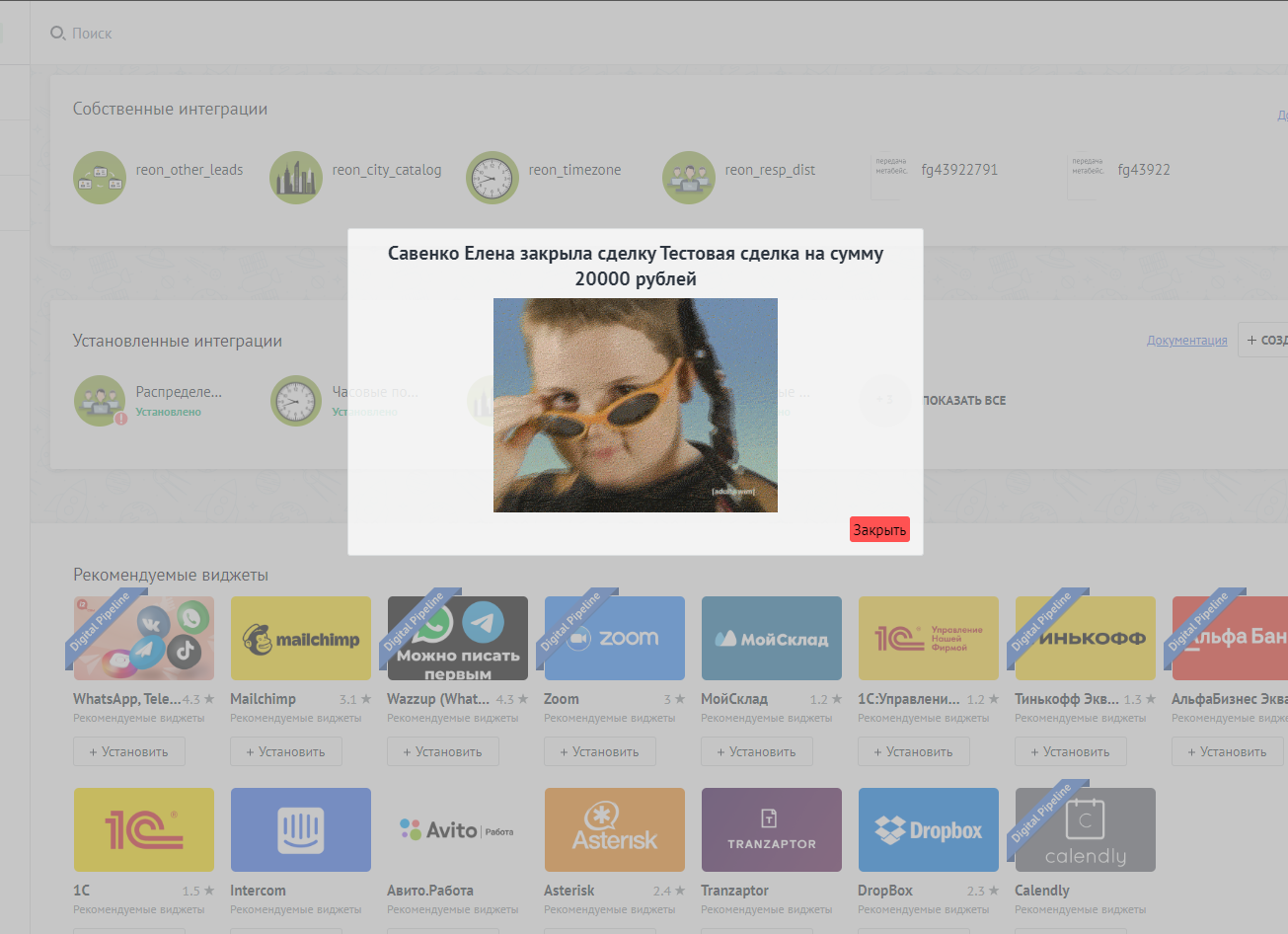Image resolution: width=1288 pixels, height=934 pixels.
Task: Install the Тинькофф Эквайринг widget
Action: [x=1071, y=751]
